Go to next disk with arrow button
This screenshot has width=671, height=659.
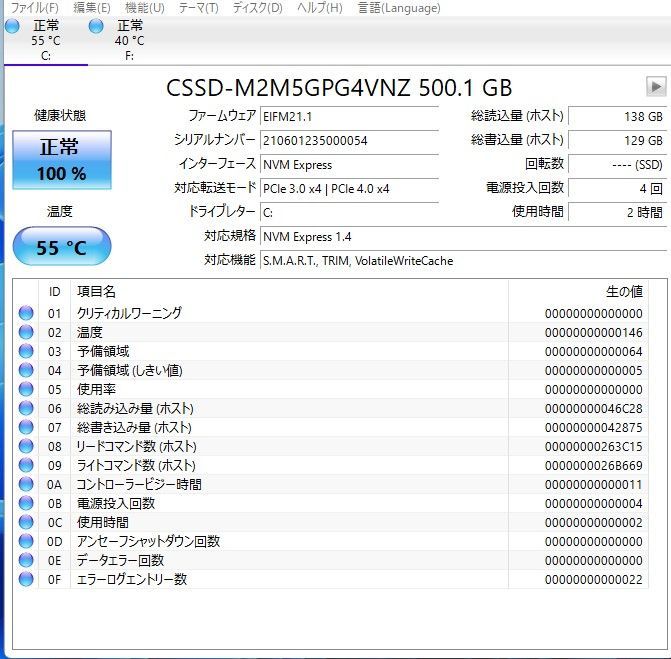(x=656, y=87)
